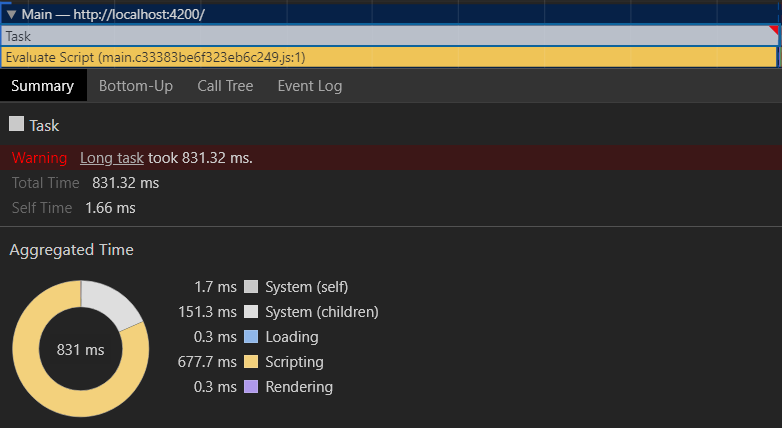Switch to the Bottom-Up tab
782x428 pixels.
[136, 86]
